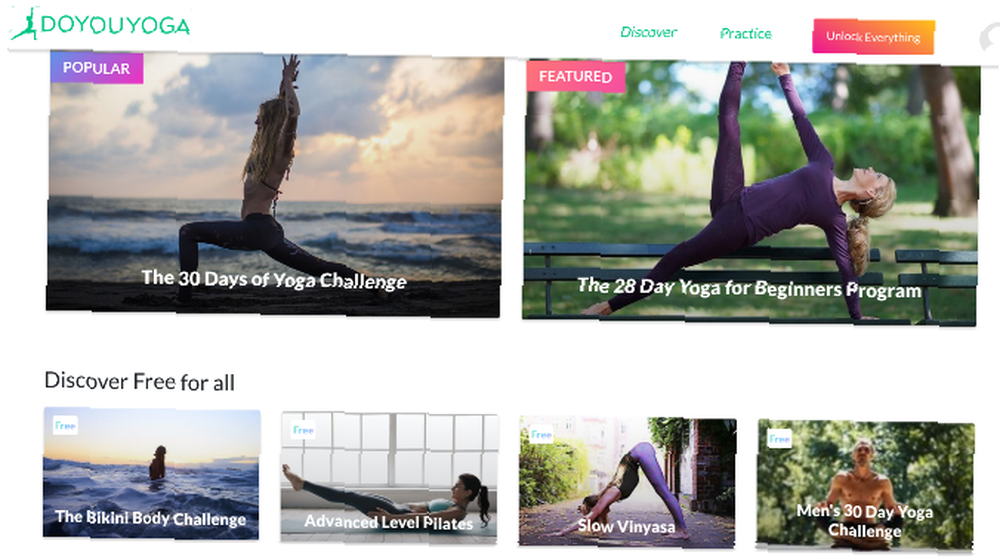Select The Bikini Body Challenge thumbnail
The height and width of the screenshot is (559, 1000).
(151, 474)
